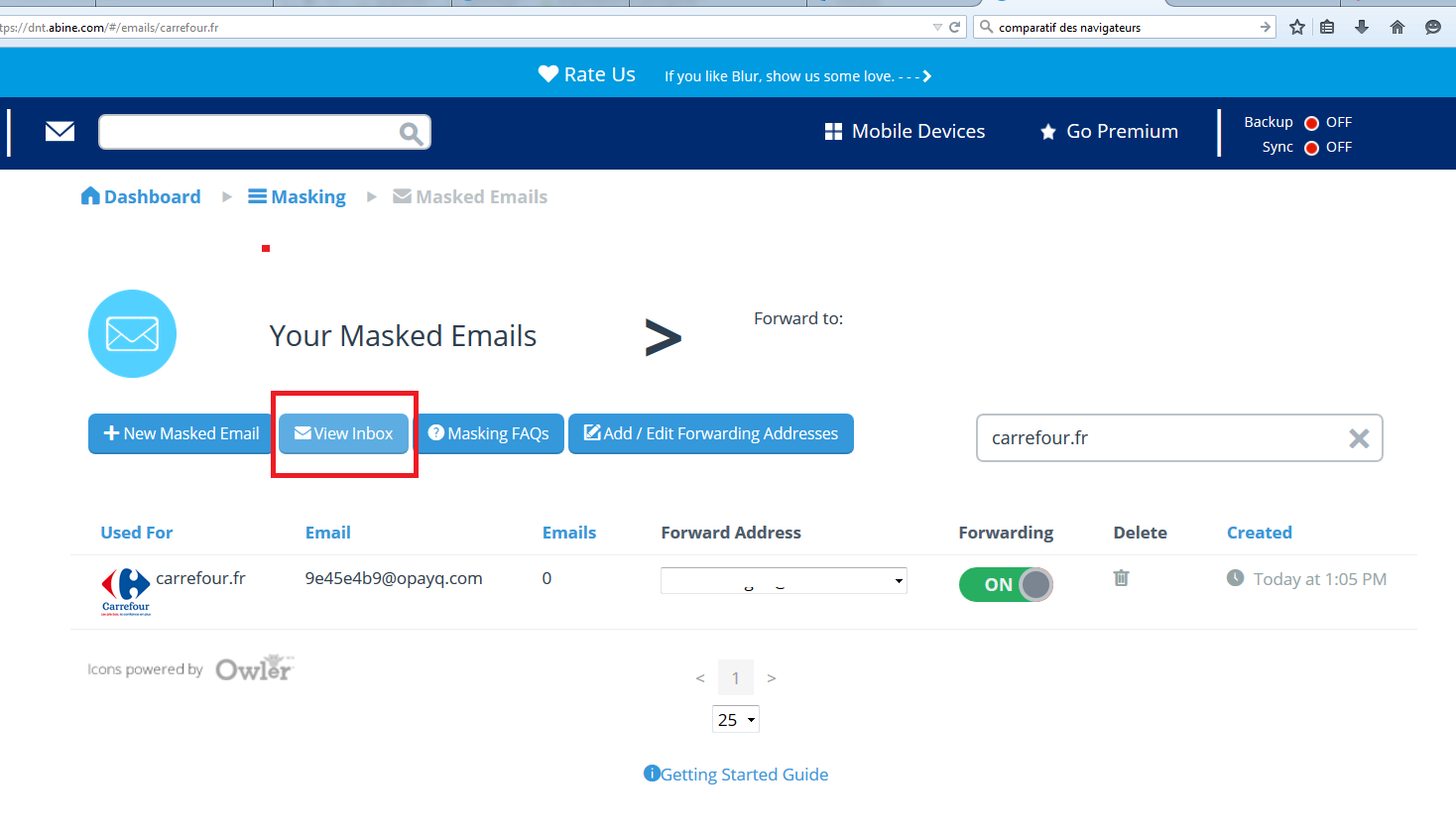The height and width of the screenshot is (837, 1456).
Task: Go to browser home page icon
Action: point(1397,27)
